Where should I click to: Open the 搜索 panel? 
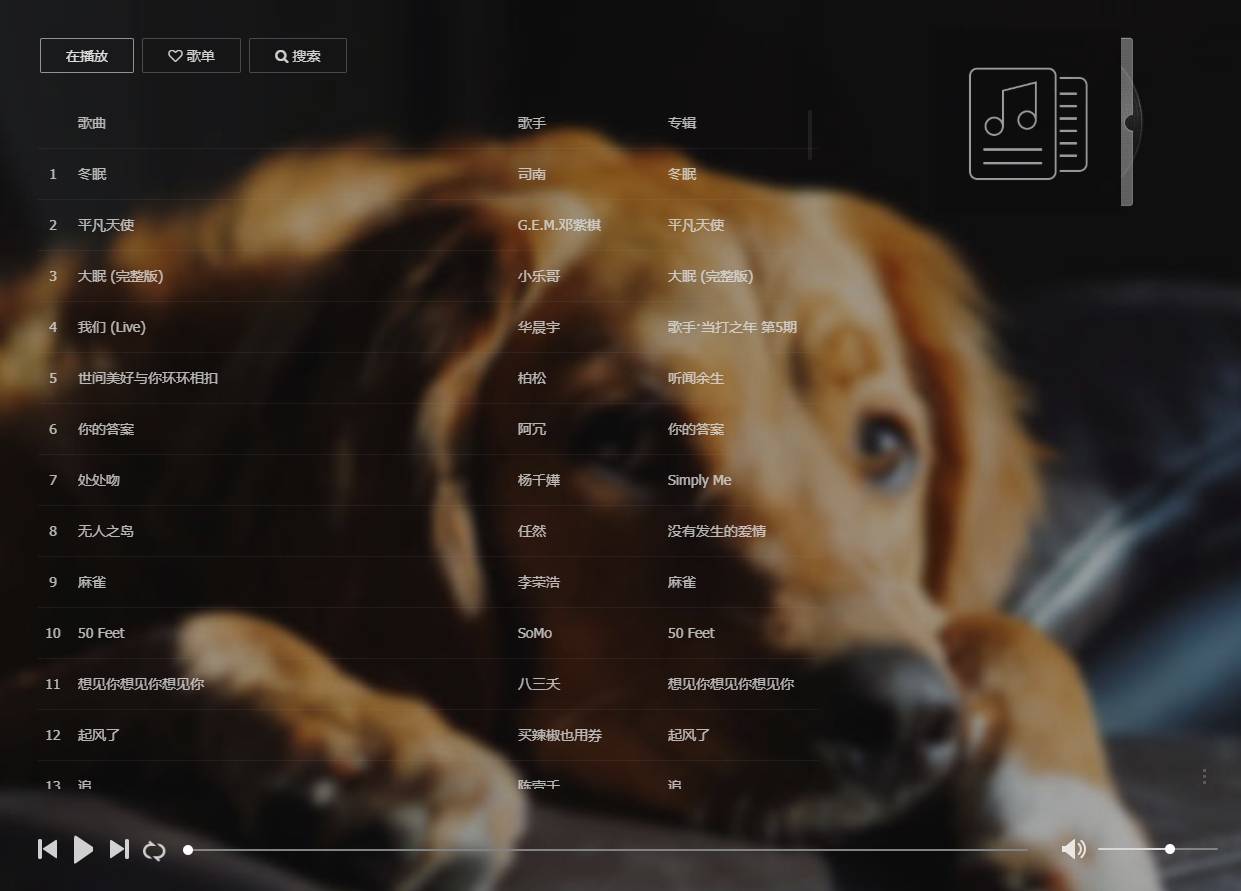(x=298, y=55)
